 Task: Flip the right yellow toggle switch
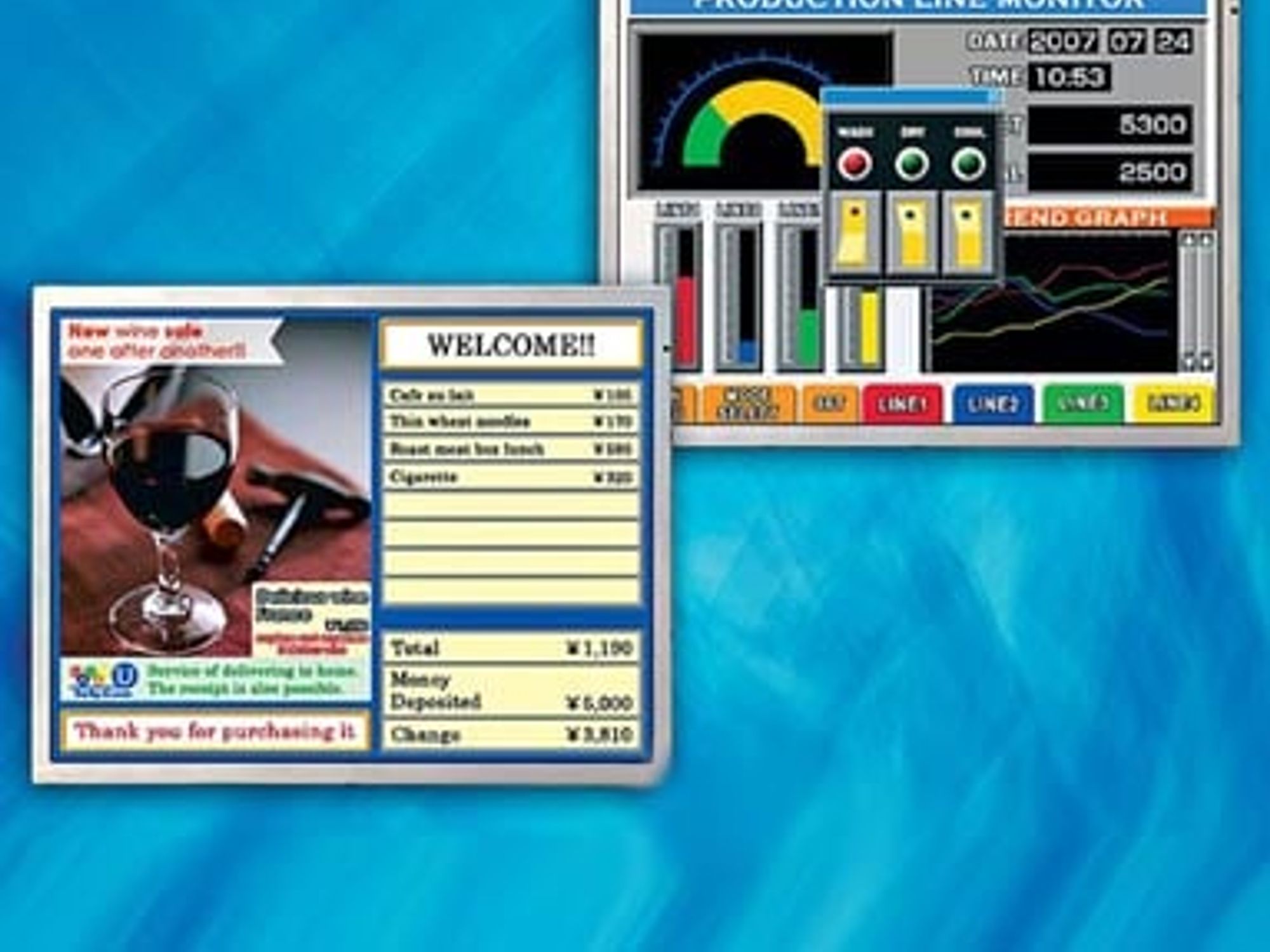click(968, 234)
